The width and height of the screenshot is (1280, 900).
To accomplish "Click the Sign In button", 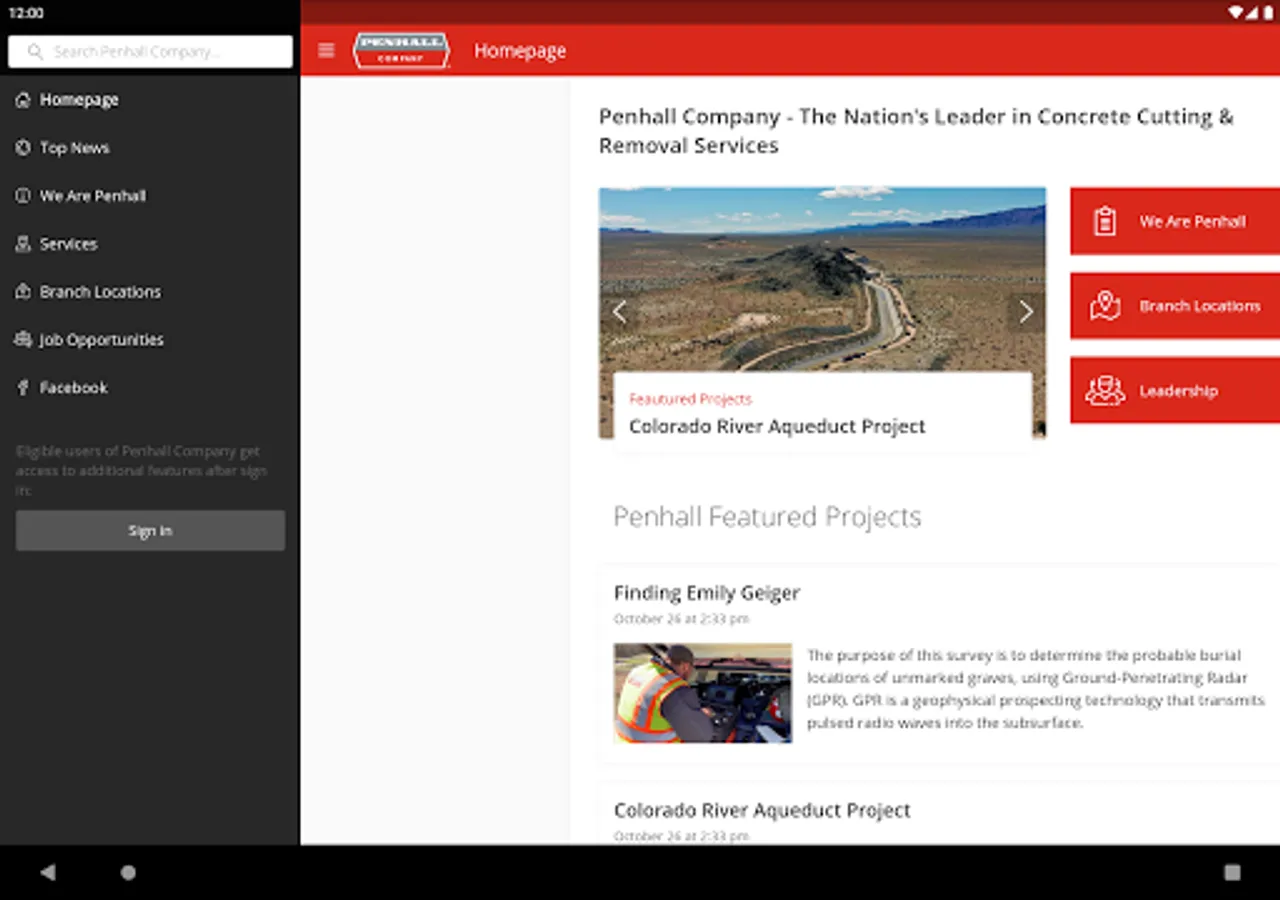I will coord(150,531).
